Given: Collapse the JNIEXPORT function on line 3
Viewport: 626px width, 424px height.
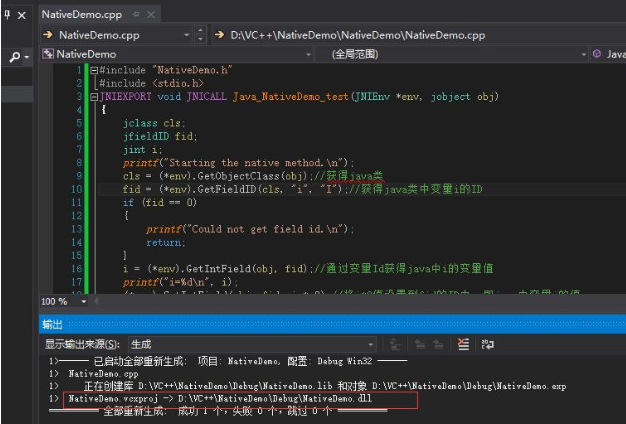Looking at the screenshot, I should [x=94, y=97].
